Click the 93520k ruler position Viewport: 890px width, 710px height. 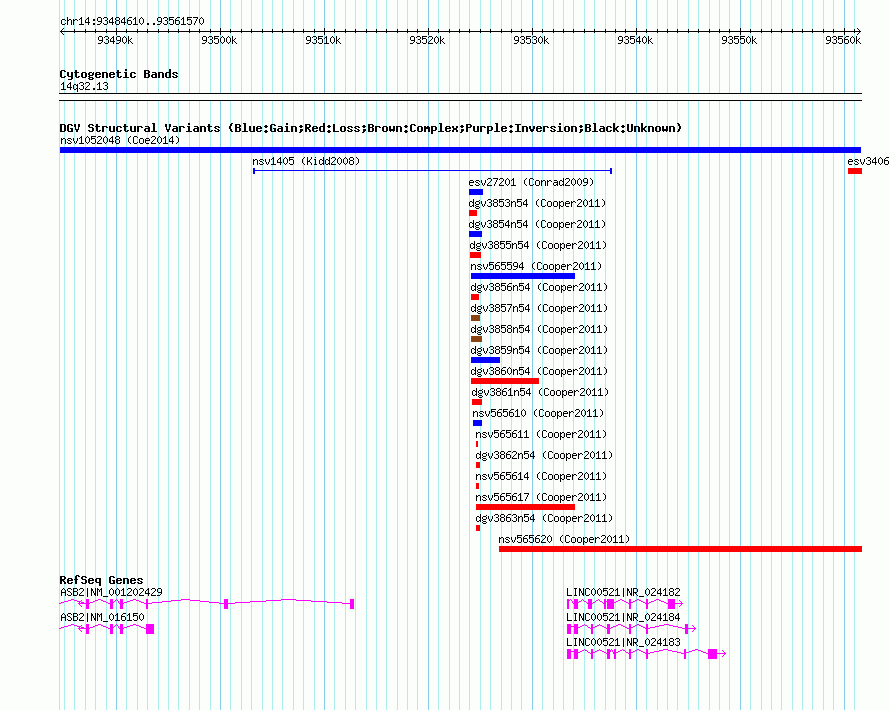click(427, 40)
